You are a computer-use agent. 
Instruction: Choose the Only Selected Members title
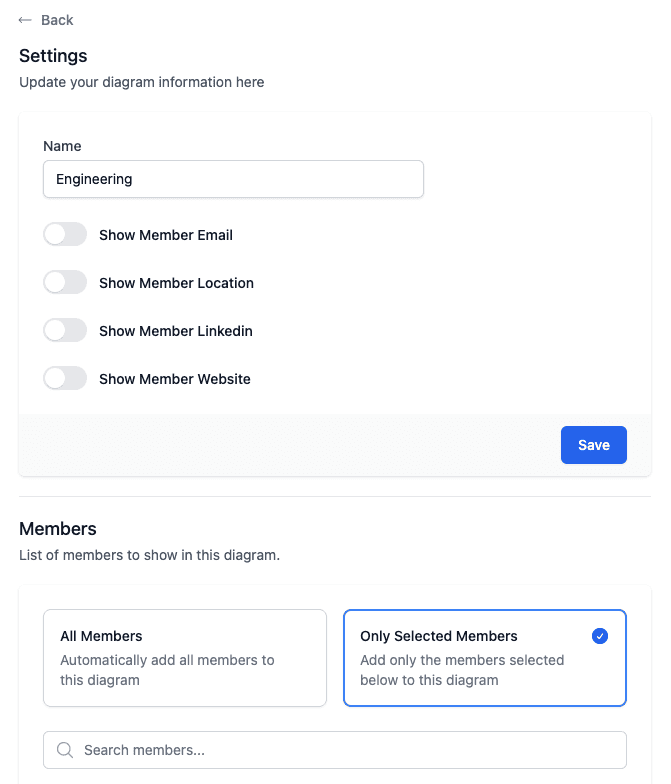[x=439, y=636]
